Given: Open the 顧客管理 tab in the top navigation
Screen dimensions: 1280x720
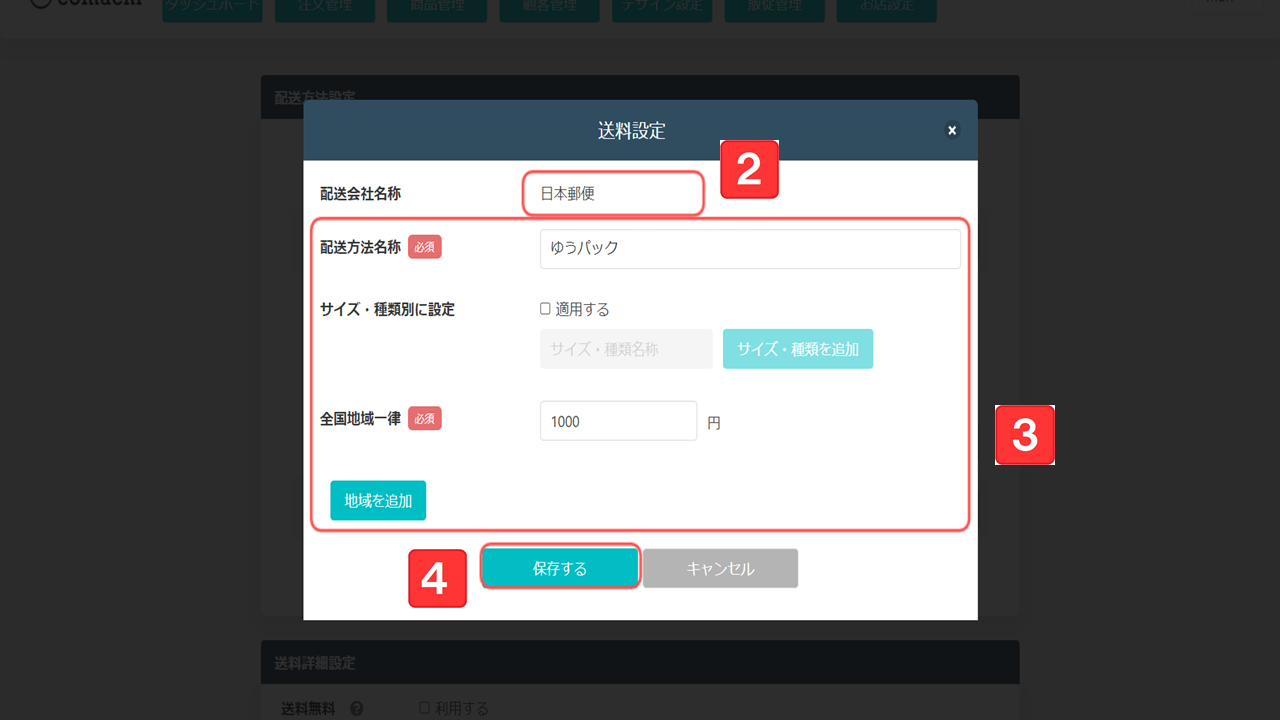Looking at the screenshot, I should click(550, 9).
